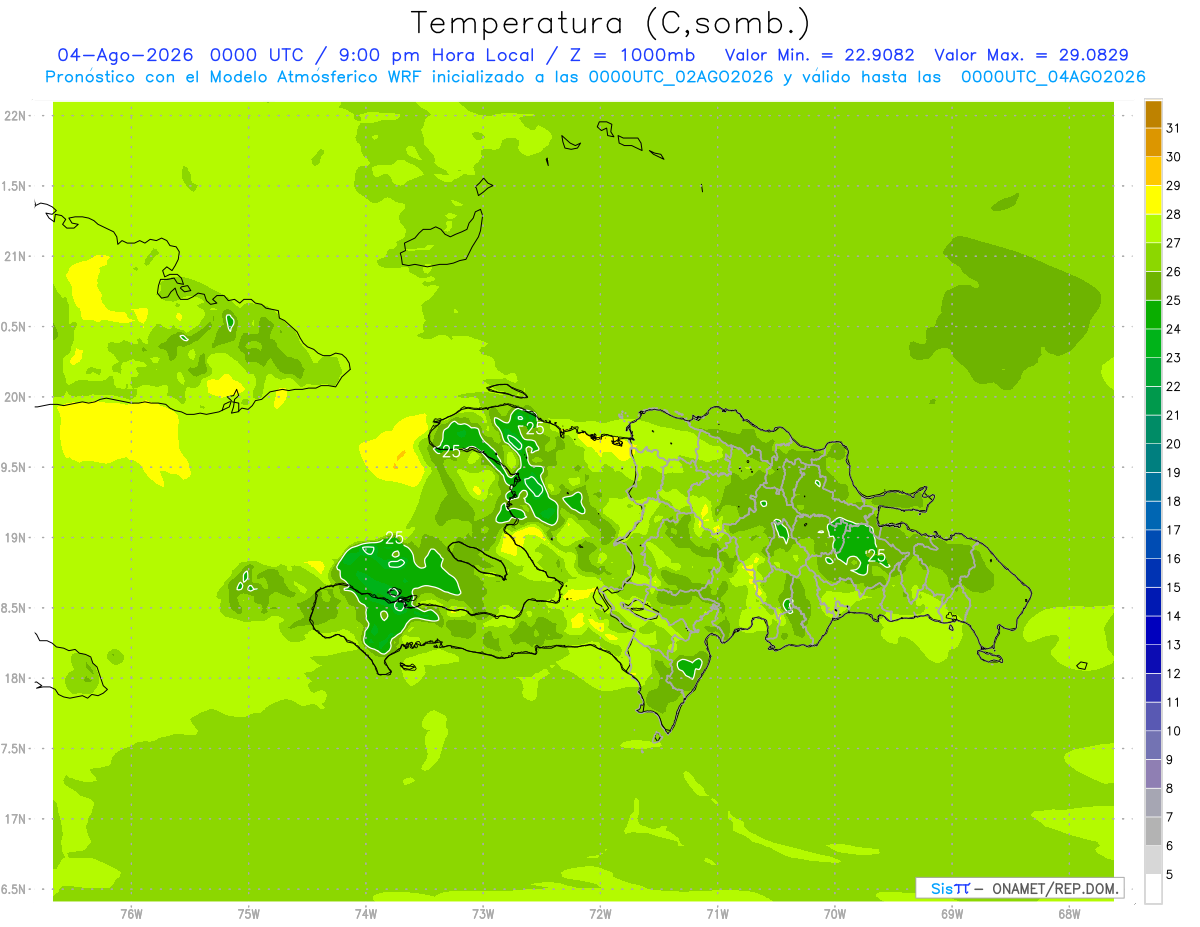This screenshot has width=1200, height=927.
Task: Click the latitude label '22N'
Action: pos(16,116)
